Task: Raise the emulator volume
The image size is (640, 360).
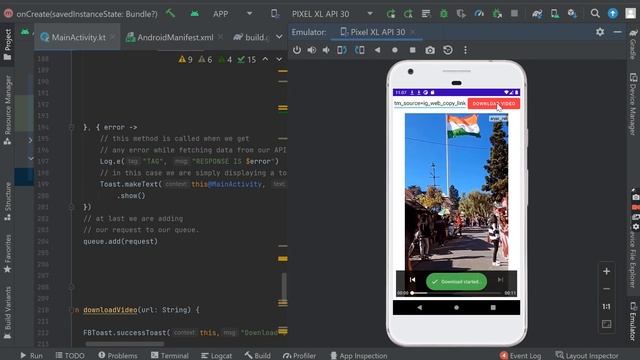Action: coord(311,50)
